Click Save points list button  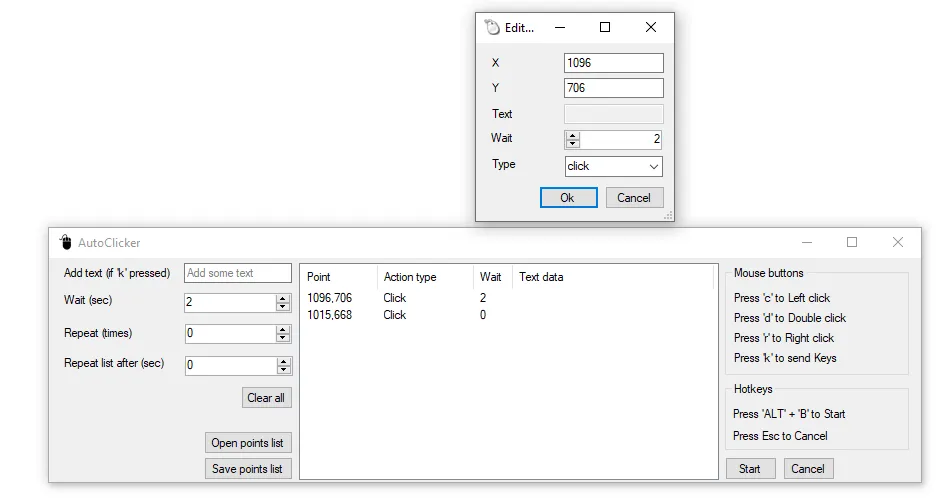[247, 469]
